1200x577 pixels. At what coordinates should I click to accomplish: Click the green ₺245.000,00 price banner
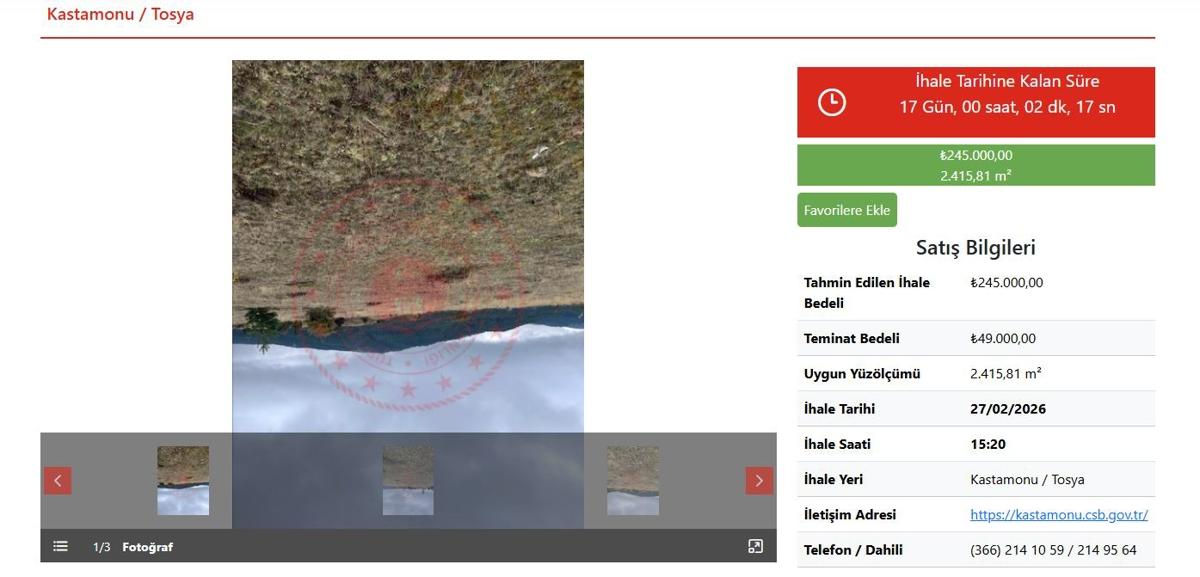[x=976, y=165]
